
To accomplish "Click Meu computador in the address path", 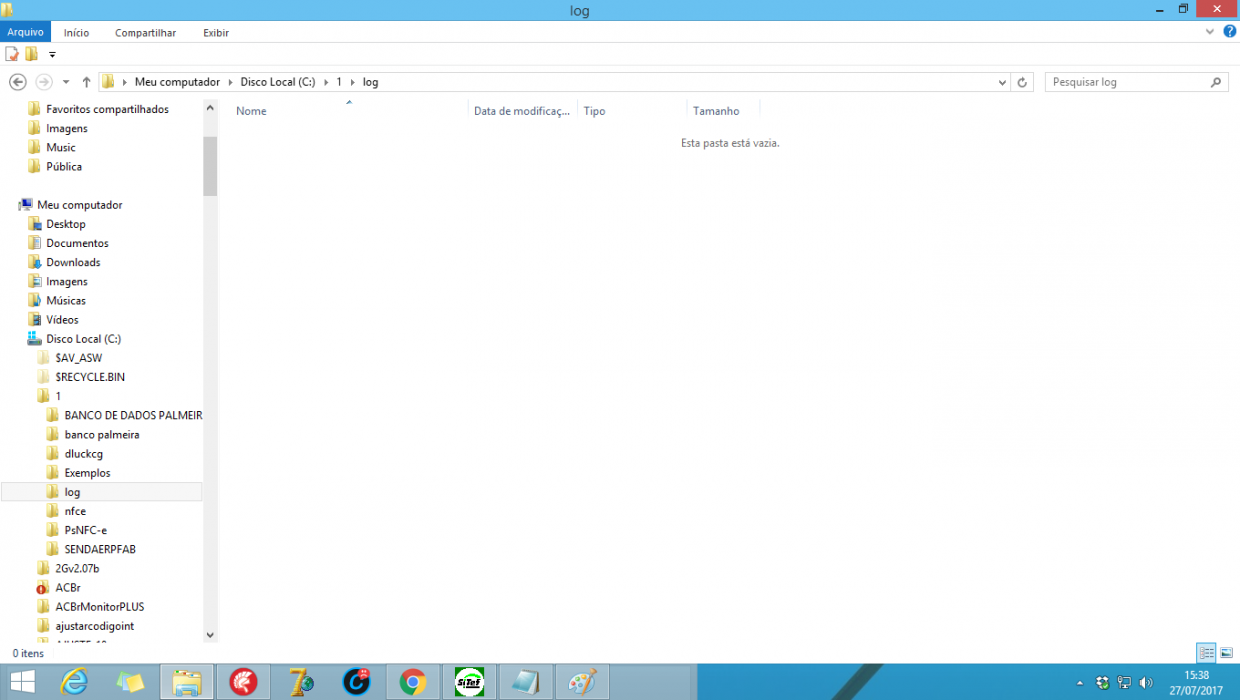I will (177, 82).
